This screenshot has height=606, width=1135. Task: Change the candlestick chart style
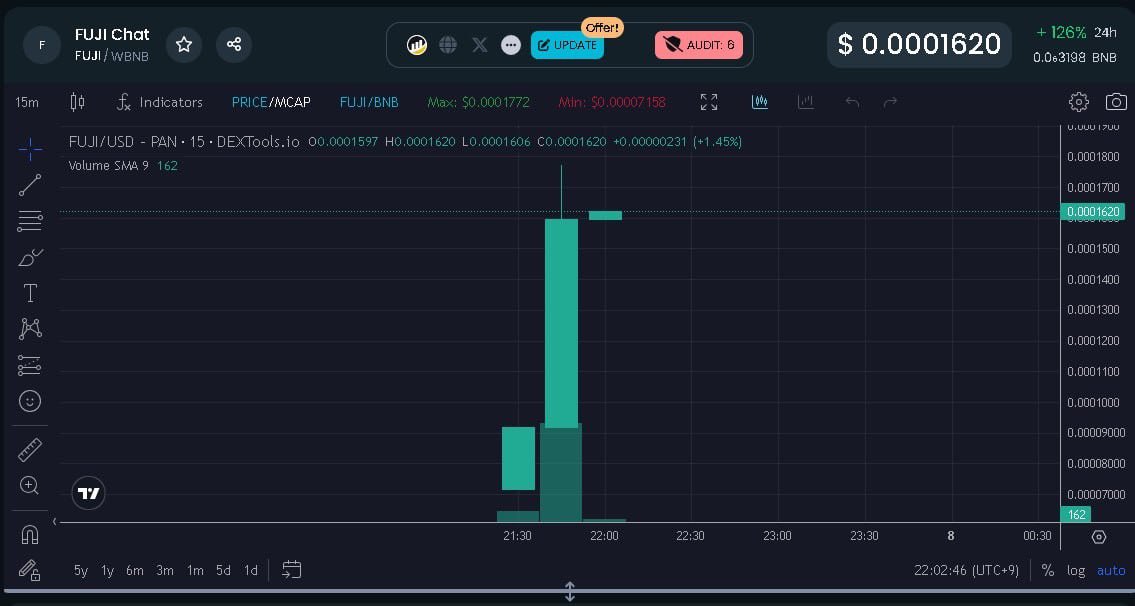(77, 102)
